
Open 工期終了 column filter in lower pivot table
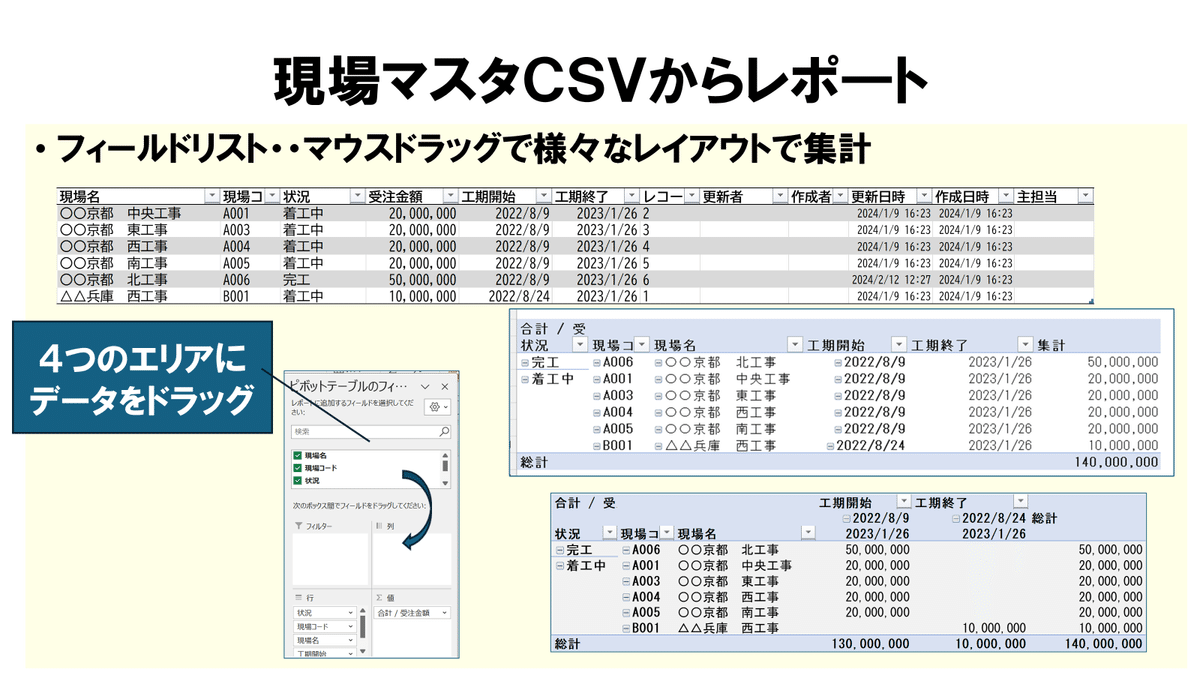pyautogui.click(x=1020, y=501)
